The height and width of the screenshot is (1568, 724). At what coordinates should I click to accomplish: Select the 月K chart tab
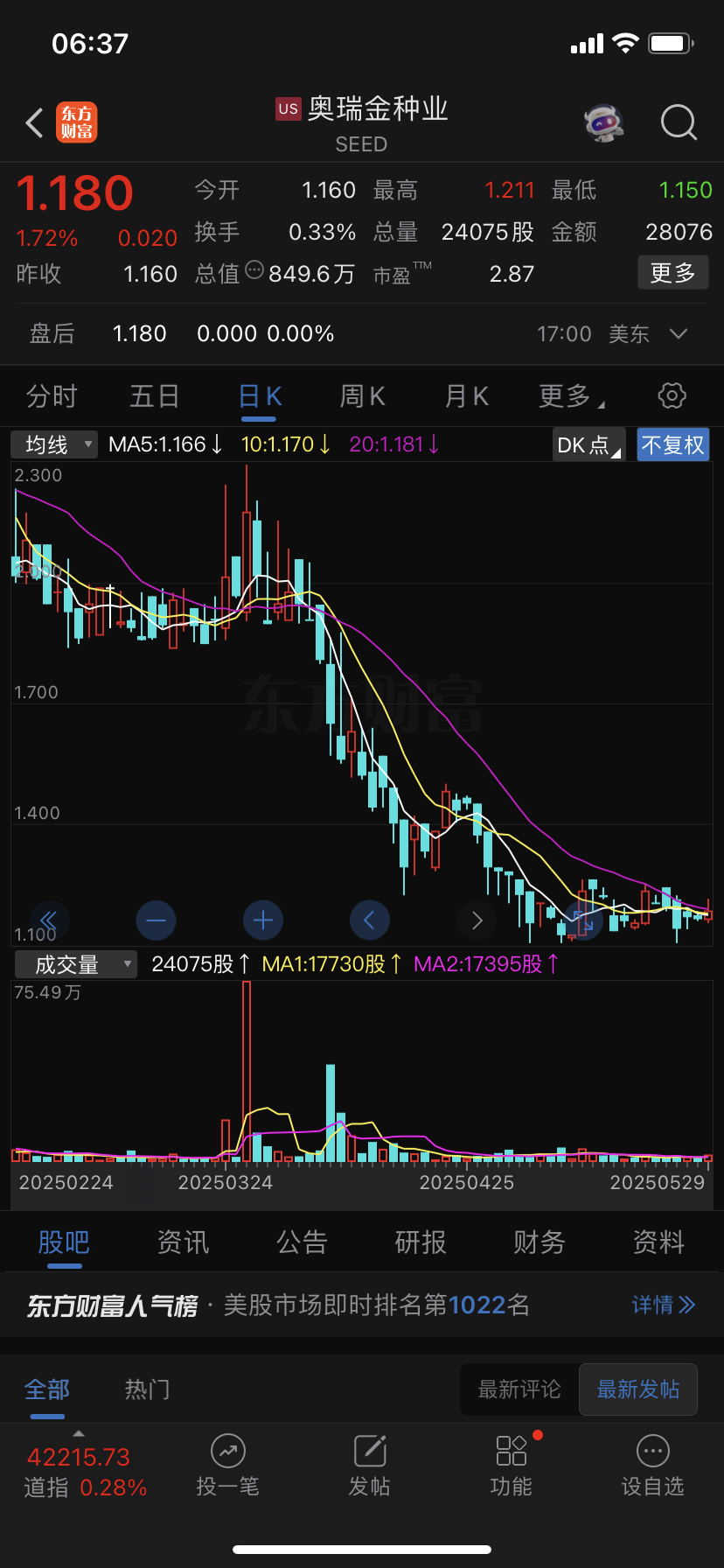(467, 396)
